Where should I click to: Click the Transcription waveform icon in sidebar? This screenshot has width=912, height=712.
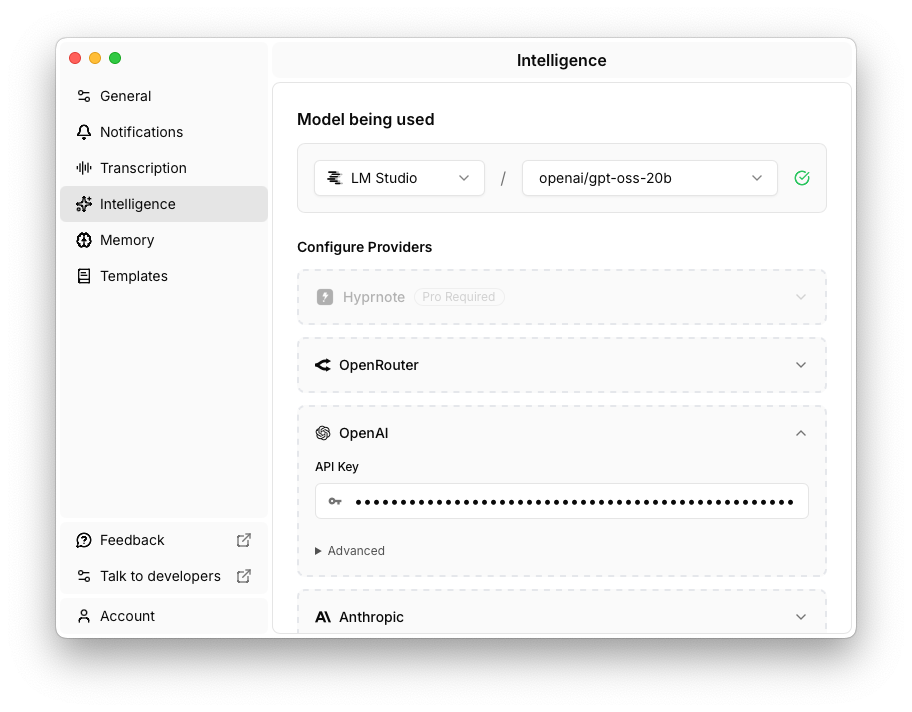(84, 168)
